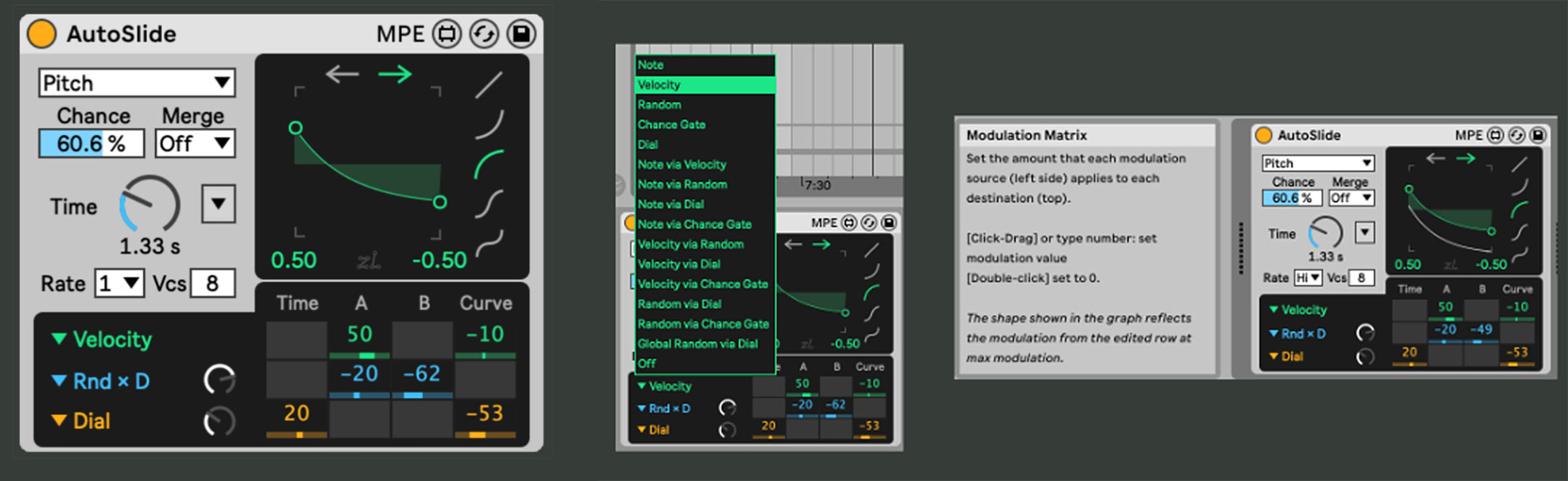Open the Pitch dropdown in large AutoSlide

click(x=137, y=83)
